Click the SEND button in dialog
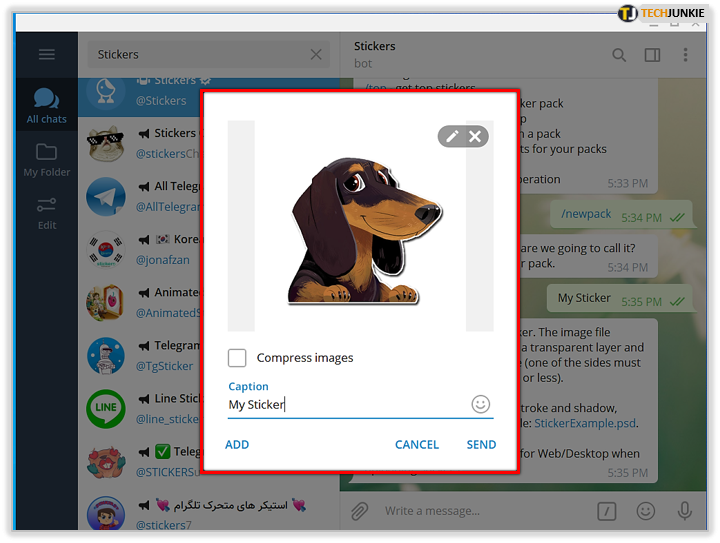 pyautogui.click(x=481, y=444)
